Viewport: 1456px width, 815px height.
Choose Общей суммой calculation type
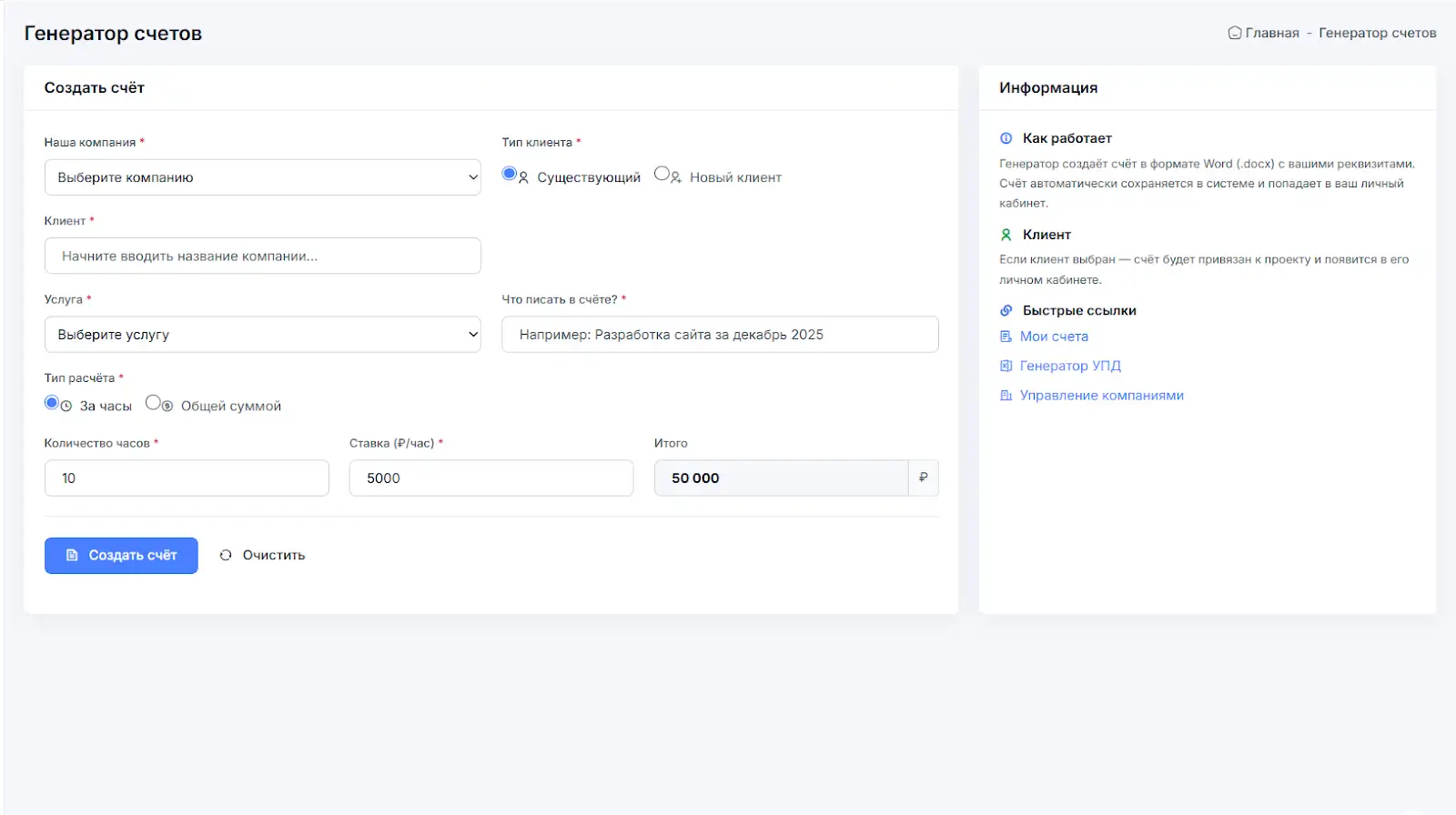(x=153, y=402)
